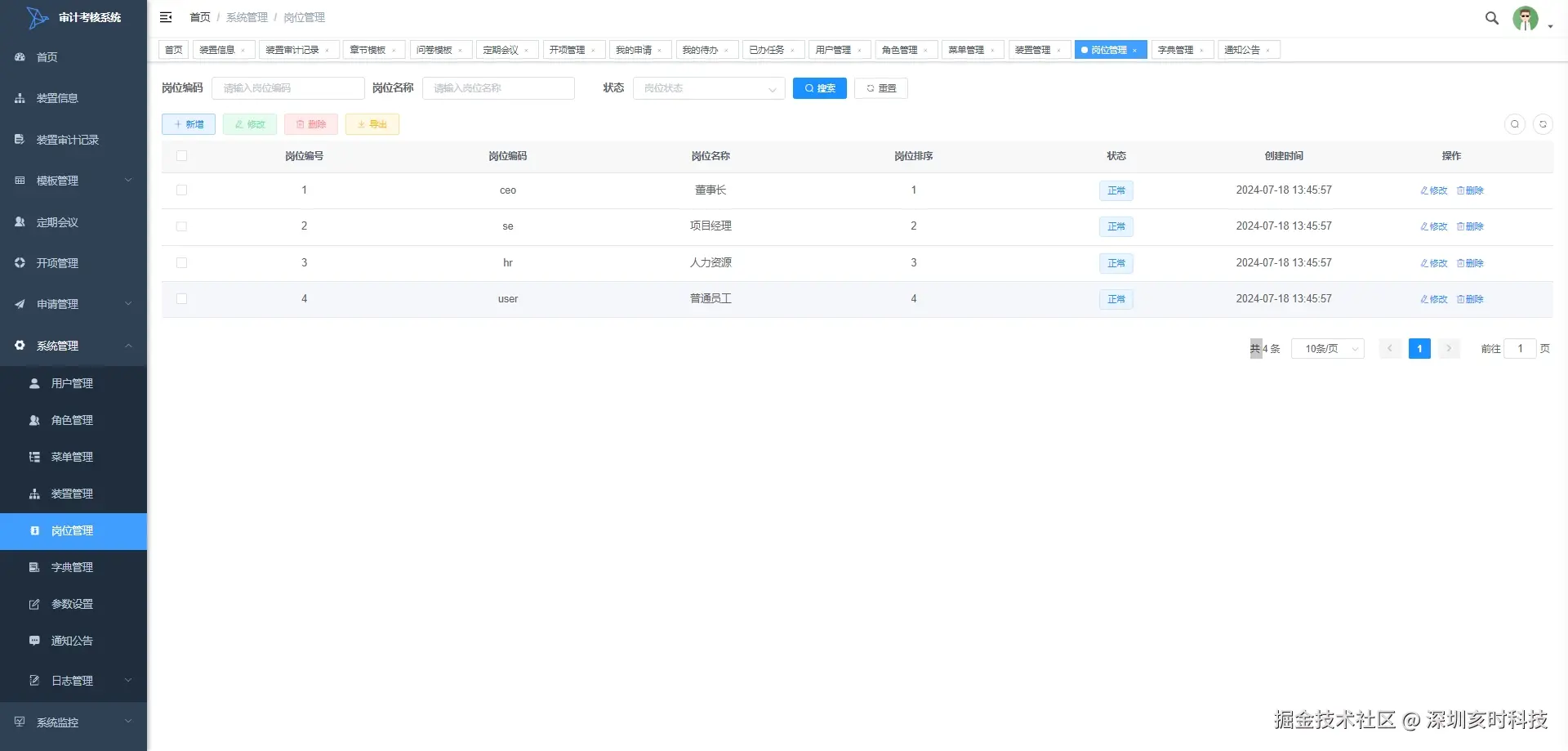Tick the checkbox for the se row
Image resolution: width=1568 pixels, height=751 pixels.
[181, 226]
